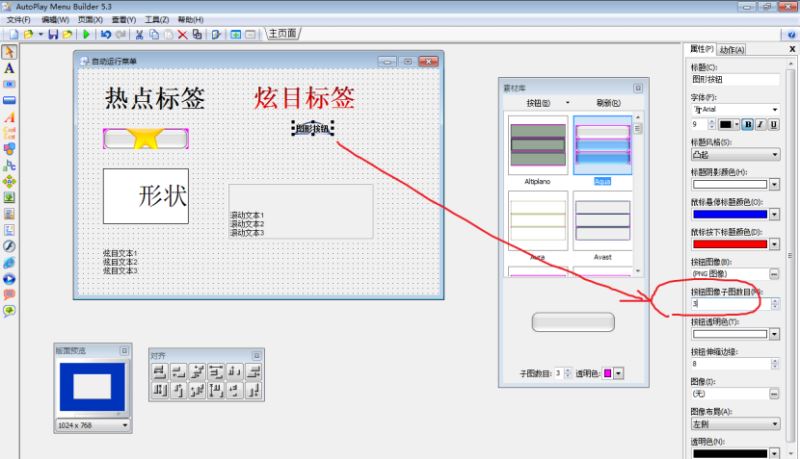The width and height of the screenshot is (800, 459).
Task: Redo the action in toolbar
Action: point(120,34)
